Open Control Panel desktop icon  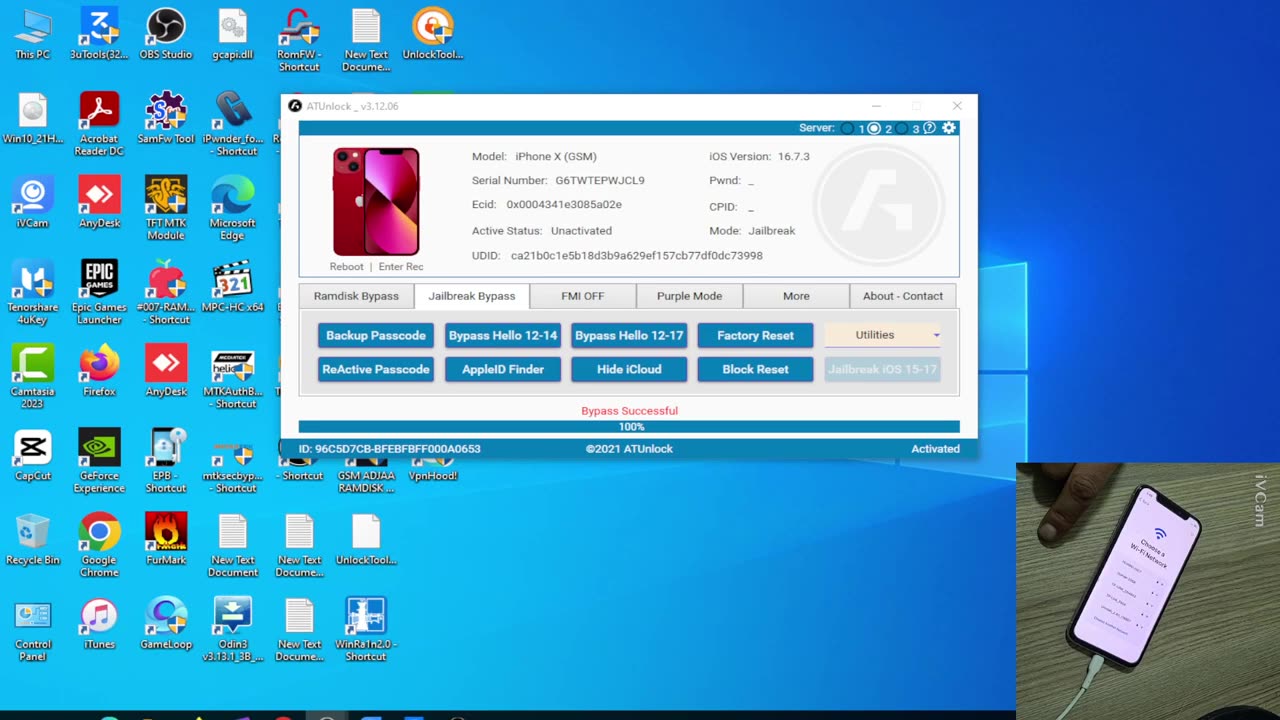(x=32, y=630)
